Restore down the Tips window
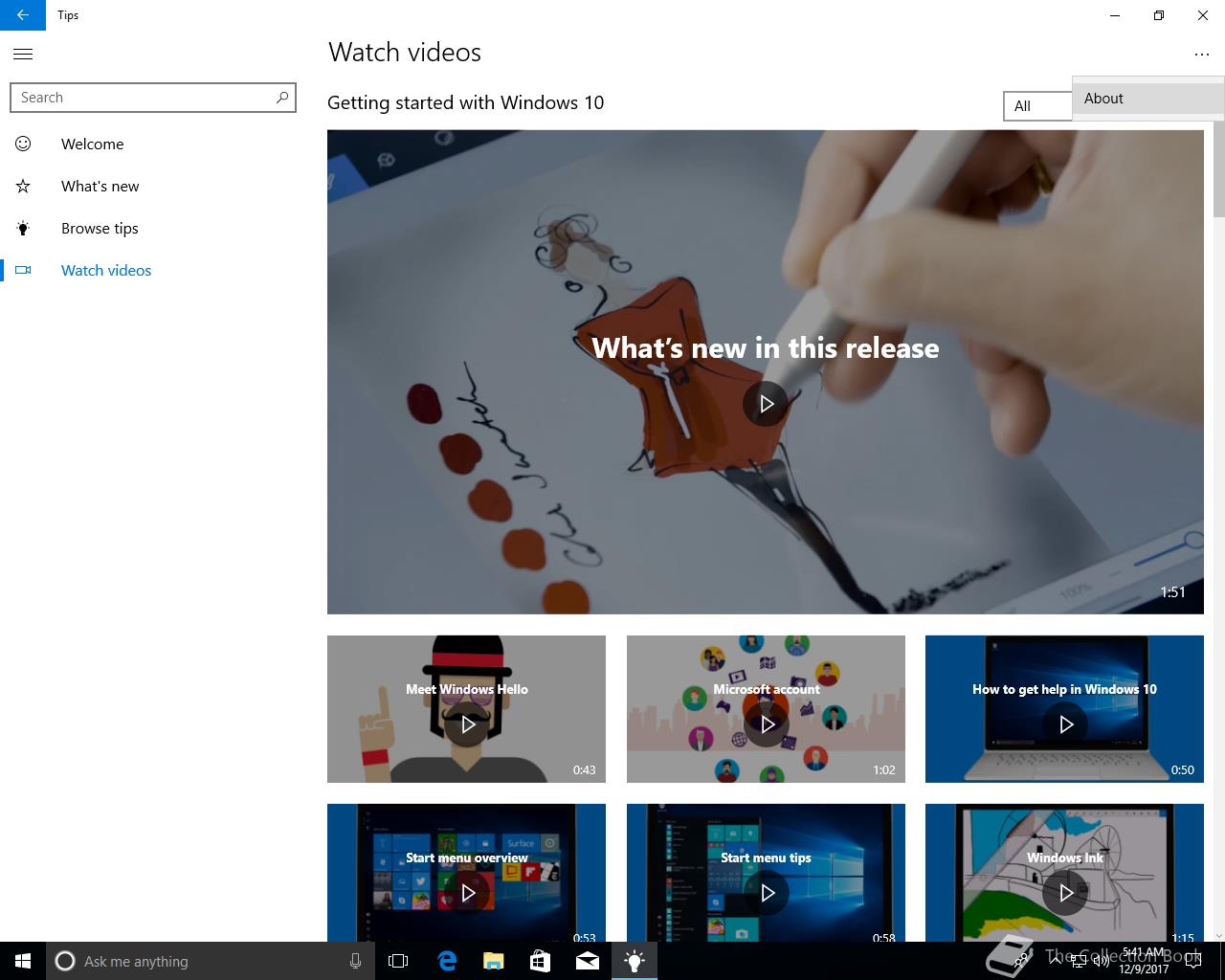Viewport: 1225px width, 980px height. coord(1159,15)
